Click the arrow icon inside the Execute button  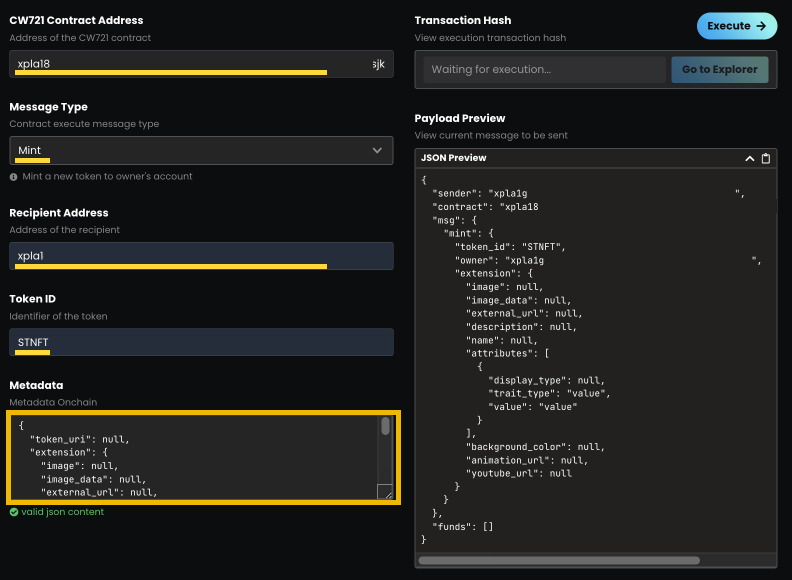761,26
